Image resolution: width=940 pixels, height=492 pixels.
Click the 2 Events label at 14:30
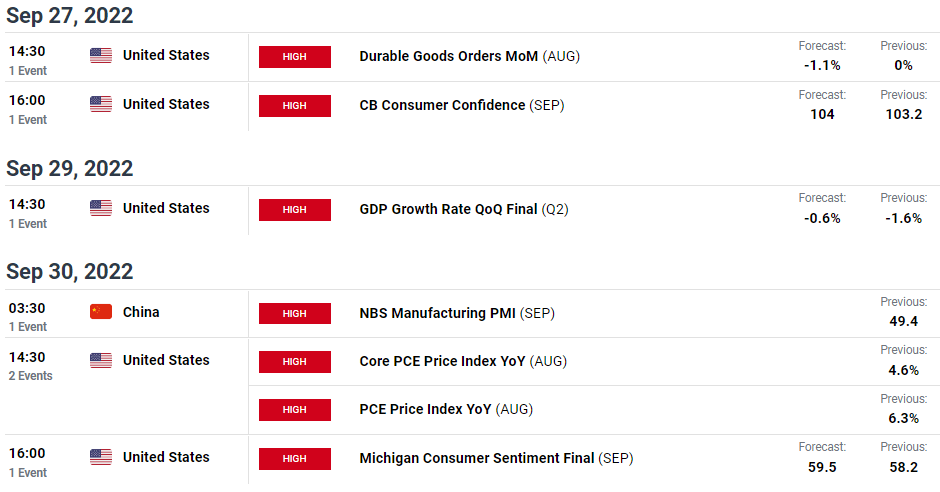(31, 376)
